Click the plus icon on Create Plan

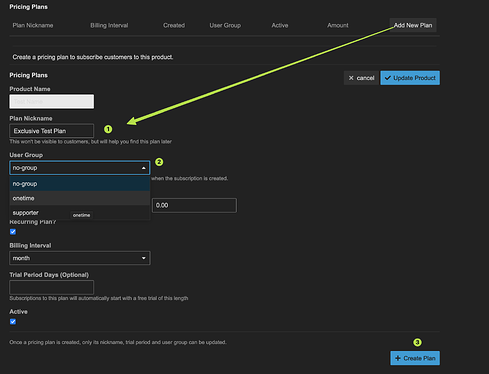pos(398,358)
